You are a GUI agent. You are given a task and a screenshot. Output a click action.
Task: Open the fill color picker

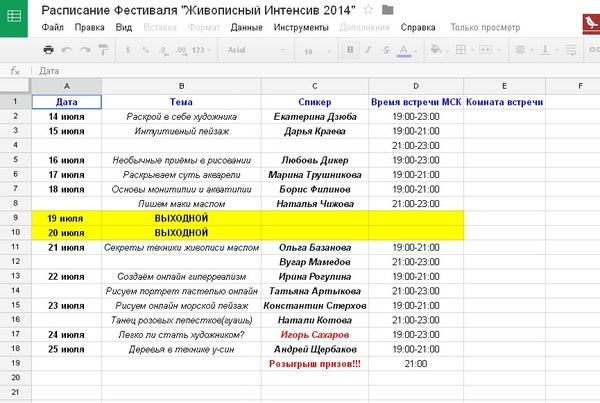click(436, 50)
